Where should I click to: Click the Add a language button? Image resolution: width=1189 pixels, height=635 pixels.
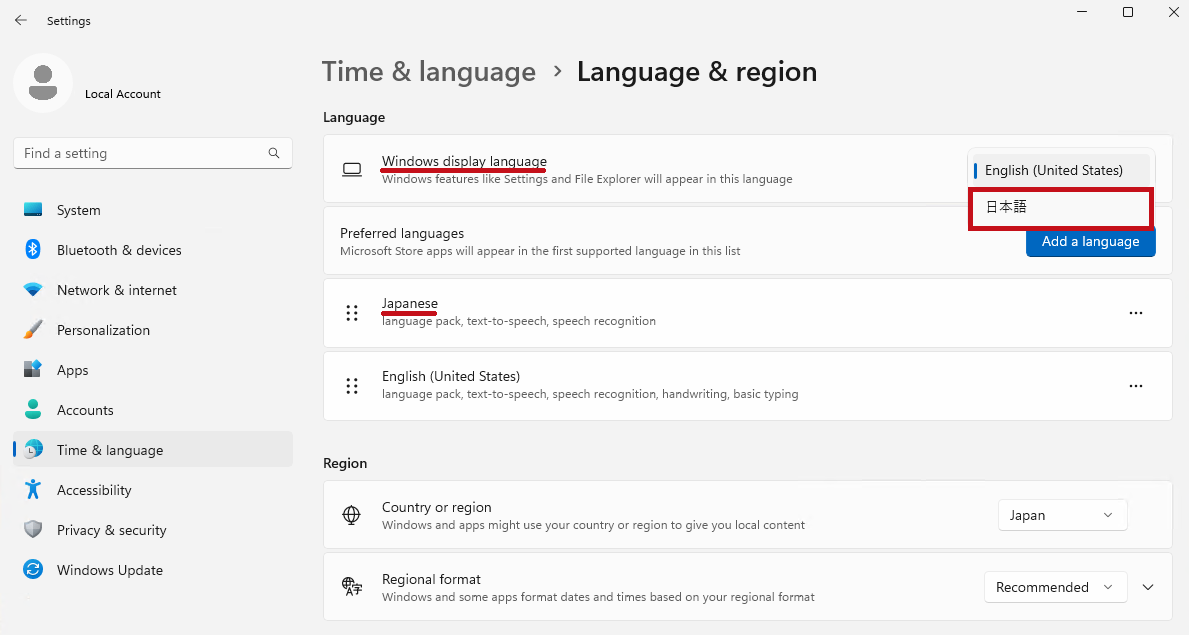click(x=1090, y=241)
